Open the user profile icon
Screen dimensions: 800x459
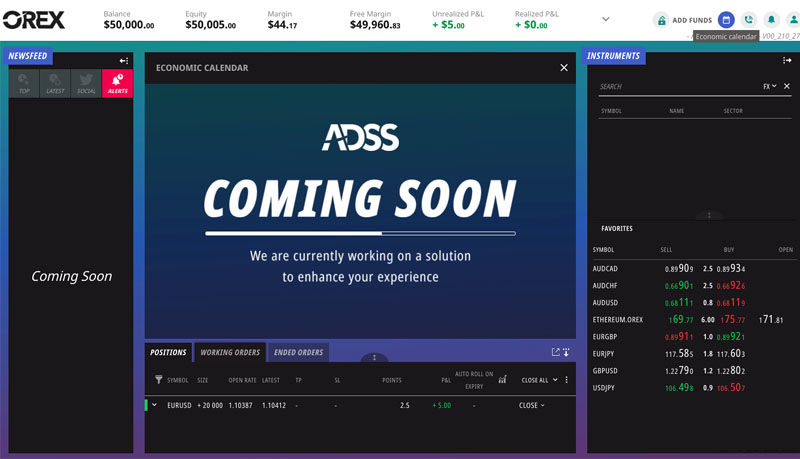(x=793, y=20)
